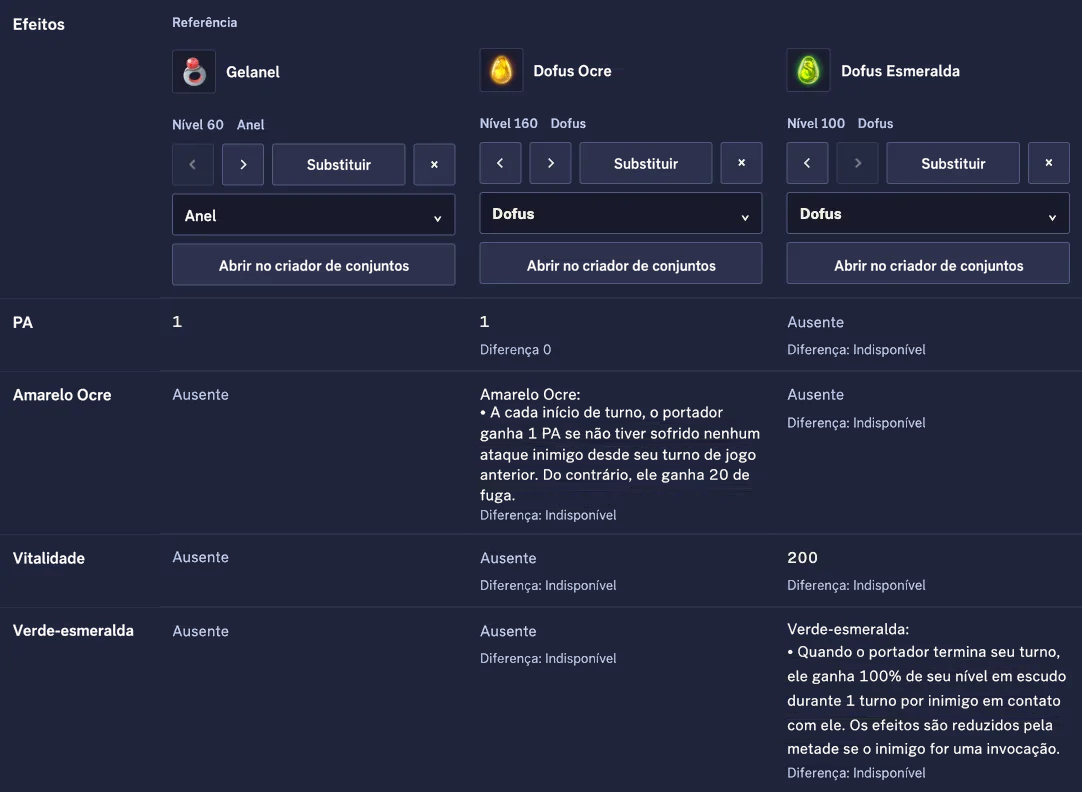Click the Dofus Ocre egg icon

coord(501,70)
